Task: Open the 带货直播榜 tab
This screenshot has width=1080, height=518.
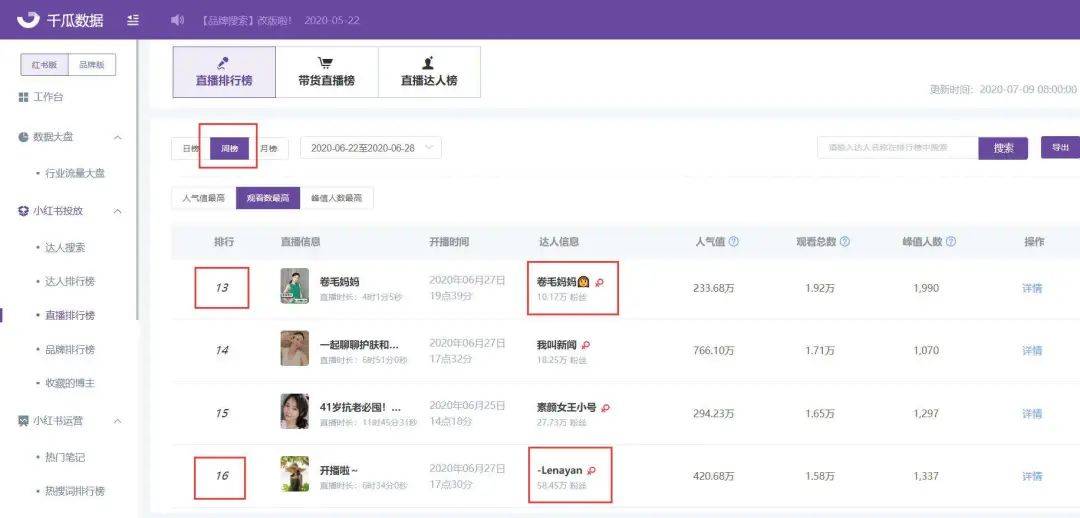Action: (326, 72)
